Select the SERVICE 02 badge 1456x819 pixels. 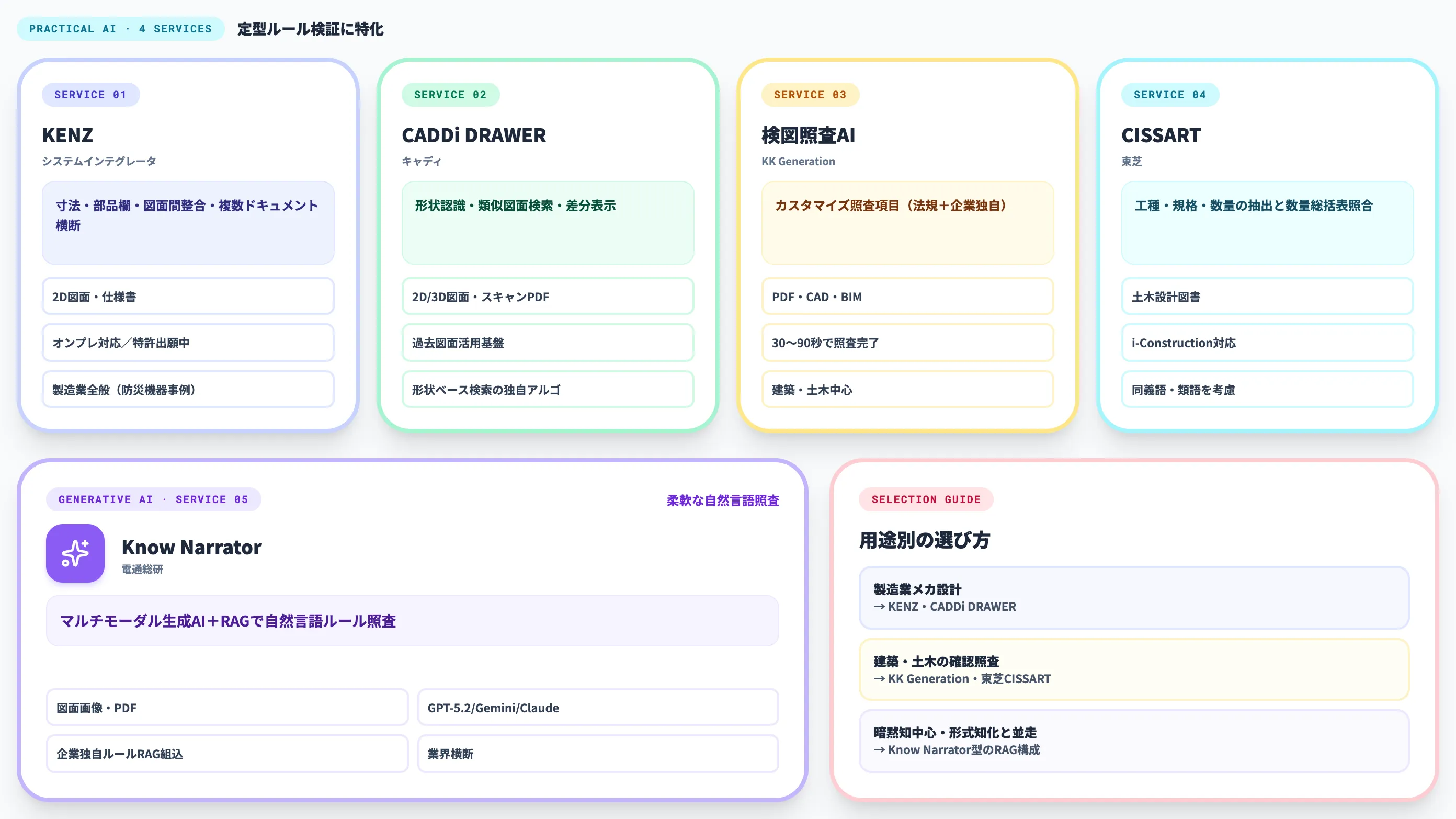point(450,94)
